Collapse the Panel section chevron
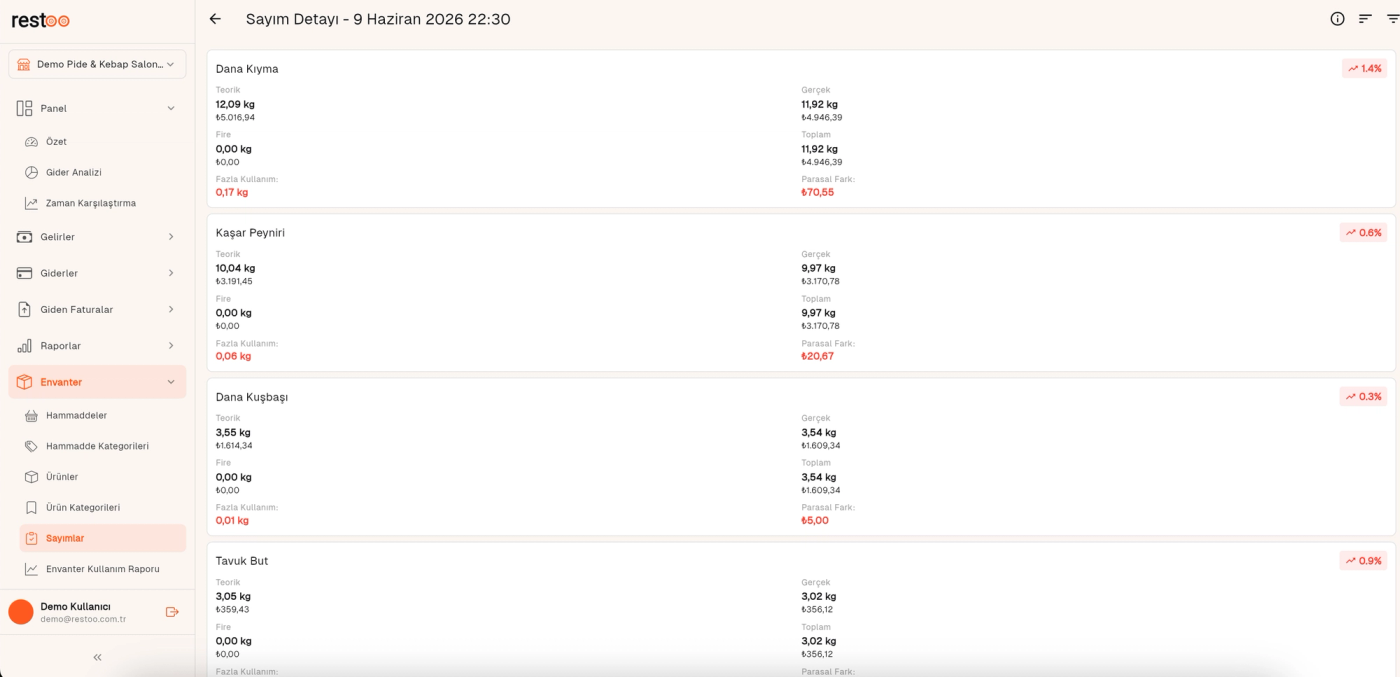Screen dimensions: 1400x677 click(x=171, y=108)
